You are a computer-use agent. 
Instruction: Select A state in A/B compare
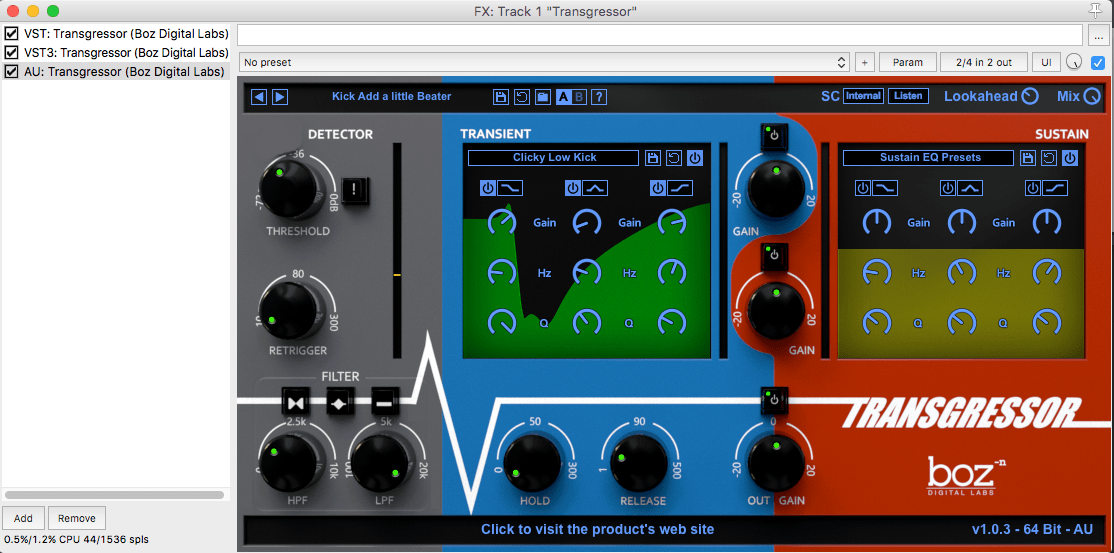564,97
